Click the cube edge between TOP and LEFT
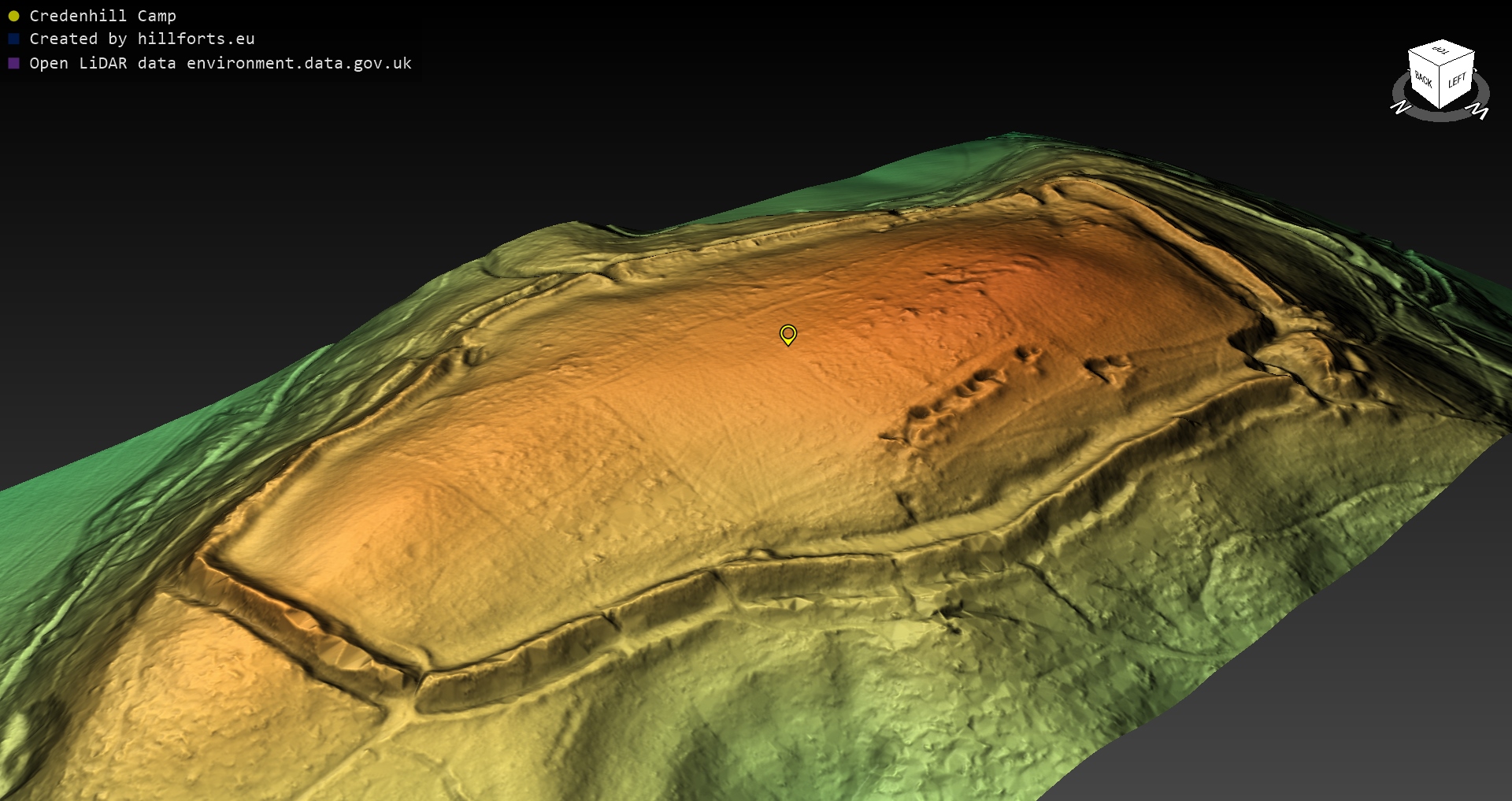Screen dimensions: 1512x801 point(1458,60)
